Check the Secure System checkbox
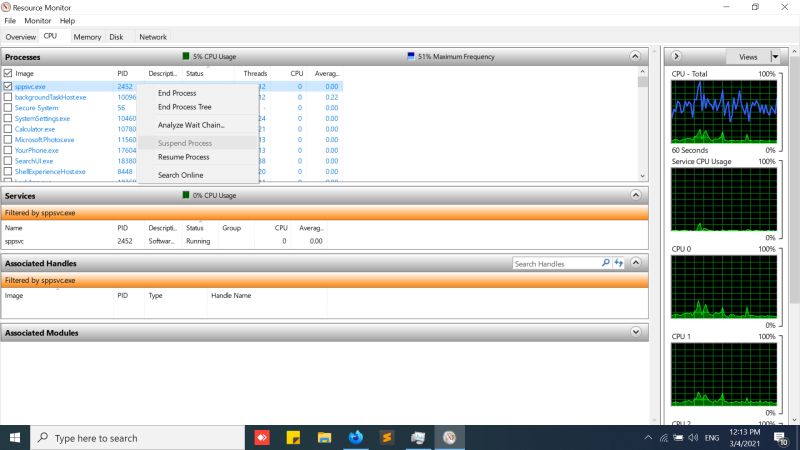 (8, 108)
